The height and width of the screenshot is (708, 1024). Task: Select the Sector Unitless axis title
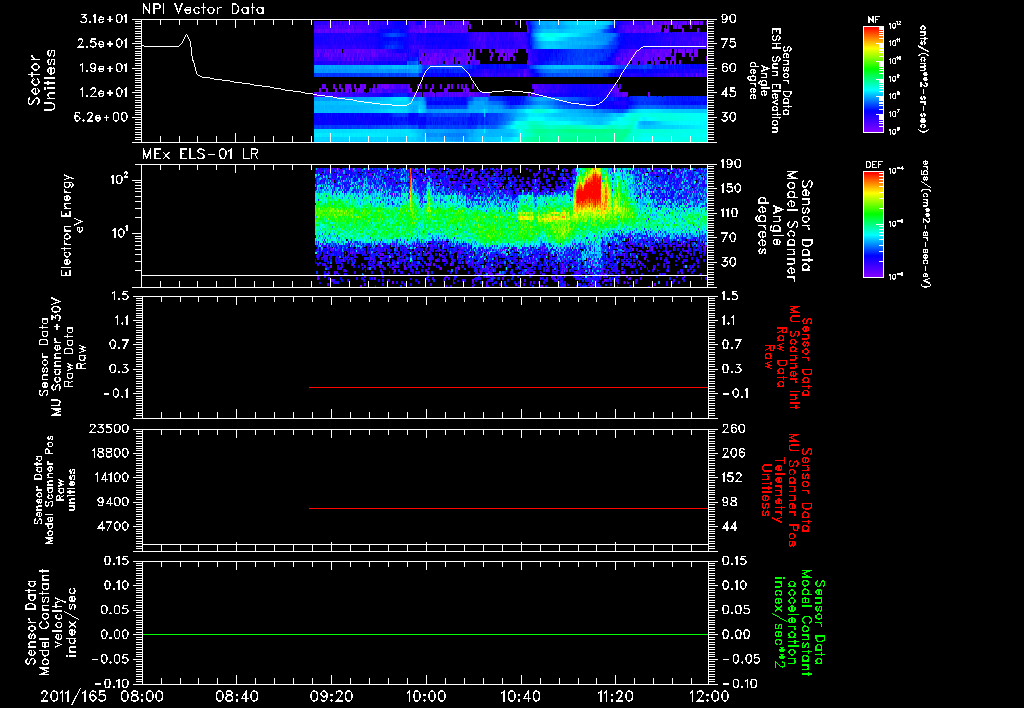tap(42, 80)
